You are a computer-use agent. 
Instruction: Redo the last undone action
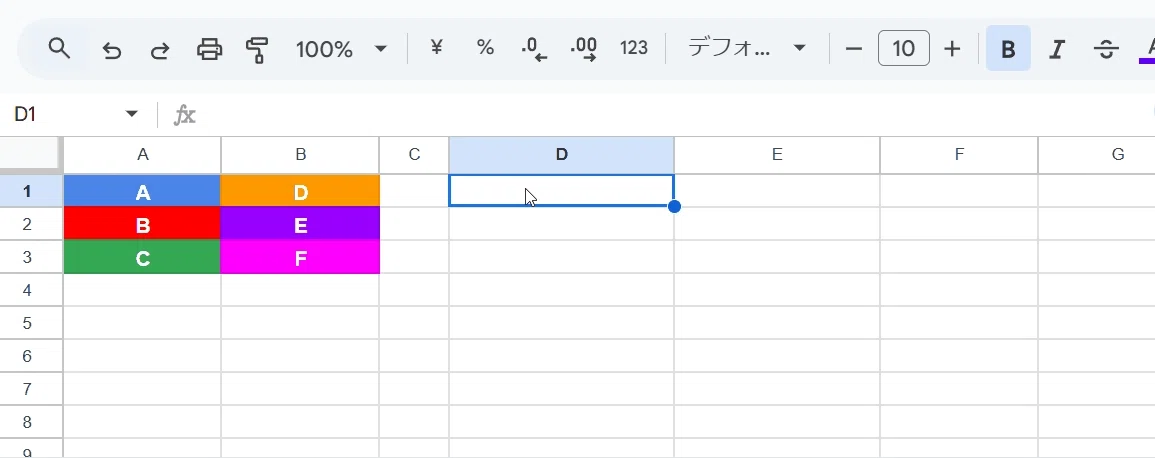coord(160,49)
